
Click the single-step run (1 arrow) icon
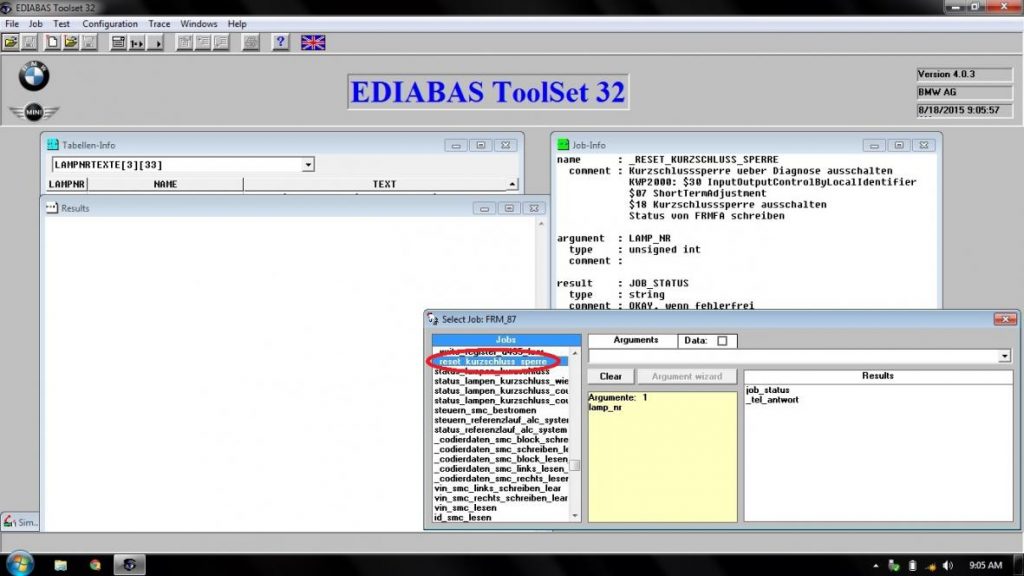coord(136,43)
